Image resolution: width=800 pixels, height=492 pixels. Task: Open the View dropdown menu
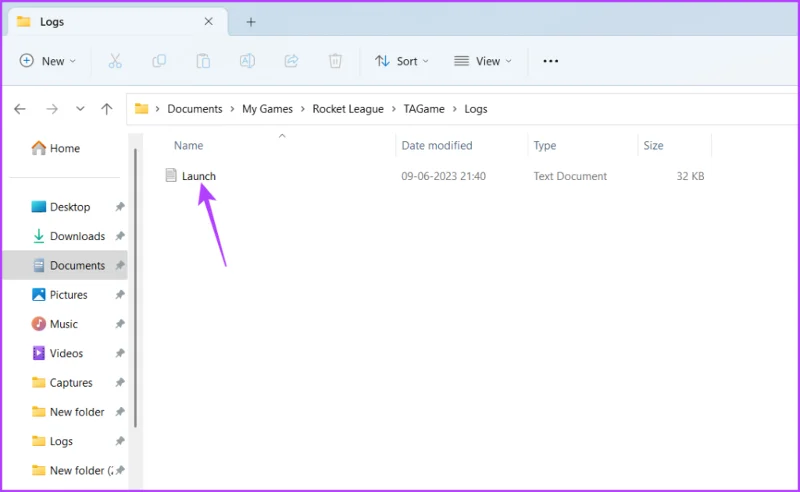click(x=483, y=61)
